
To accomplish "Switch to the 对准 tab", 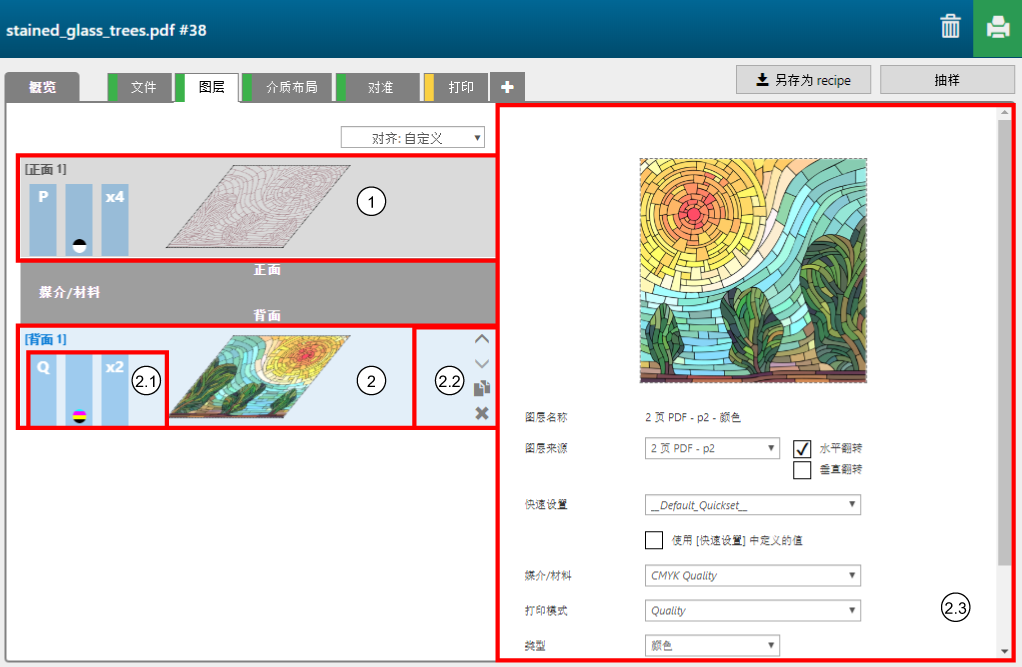I will tap(378, 87).
